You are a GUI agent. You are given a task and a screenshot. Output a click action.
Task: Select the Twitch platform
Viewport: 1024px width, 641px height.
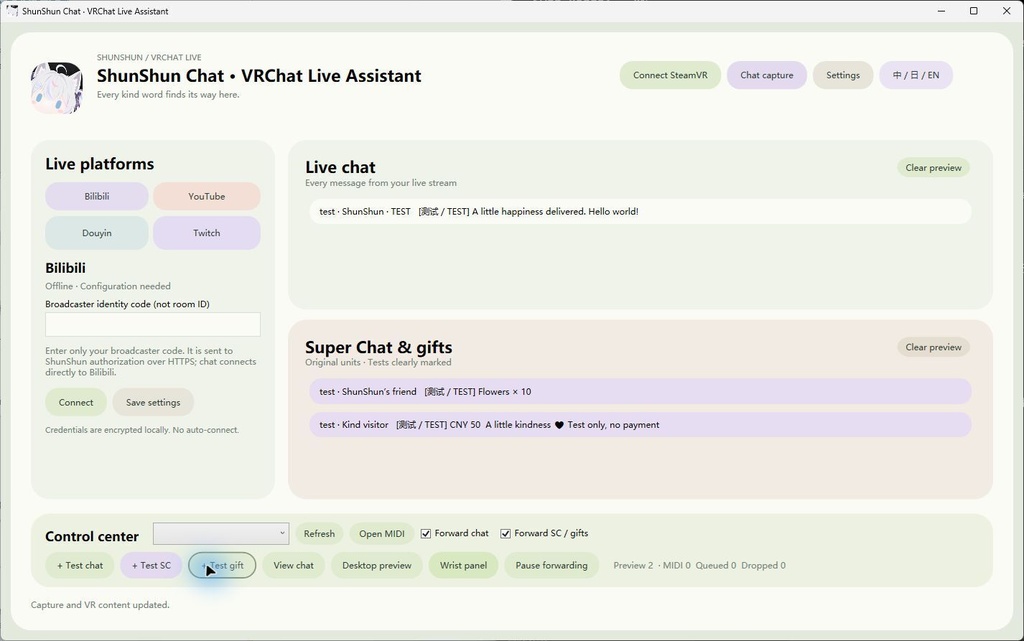tap(206, 233)
